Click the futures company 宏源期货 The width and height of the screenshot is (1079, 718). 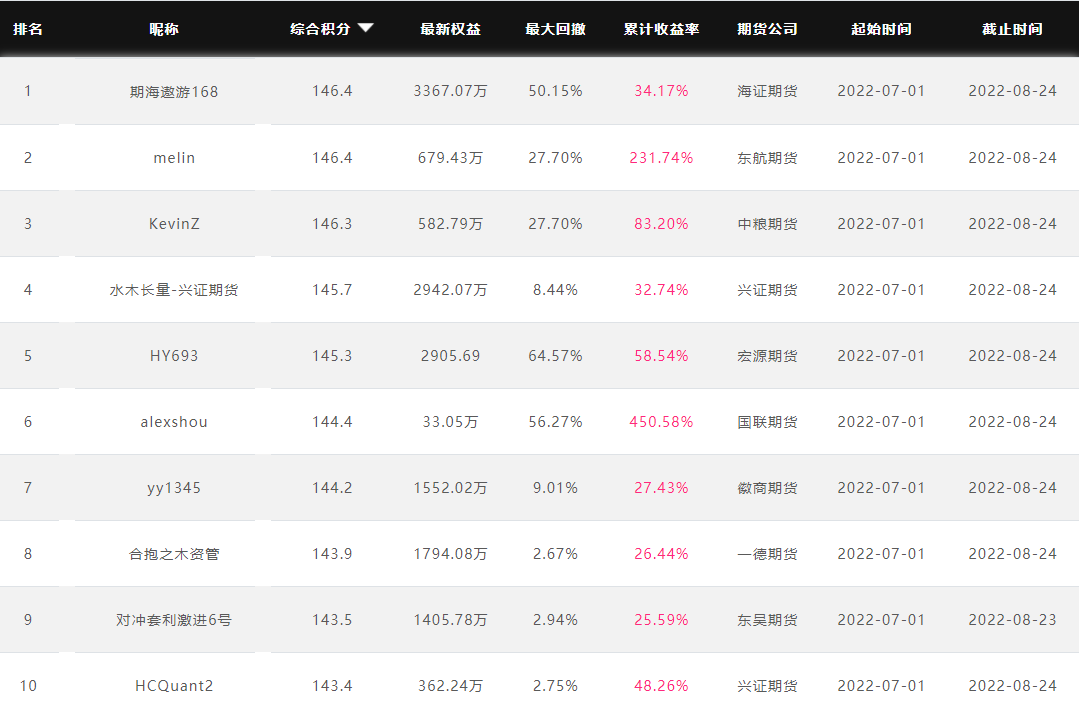767,356
